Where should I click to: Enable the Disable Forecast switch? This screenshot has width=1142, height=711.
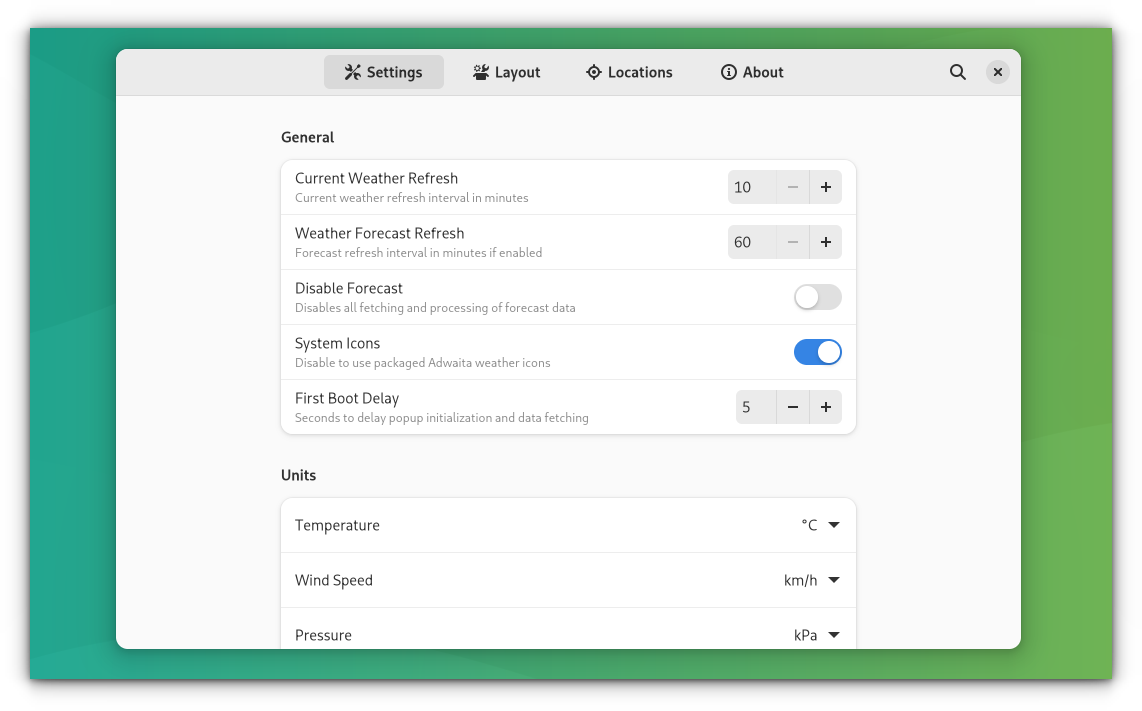[818, 297]
